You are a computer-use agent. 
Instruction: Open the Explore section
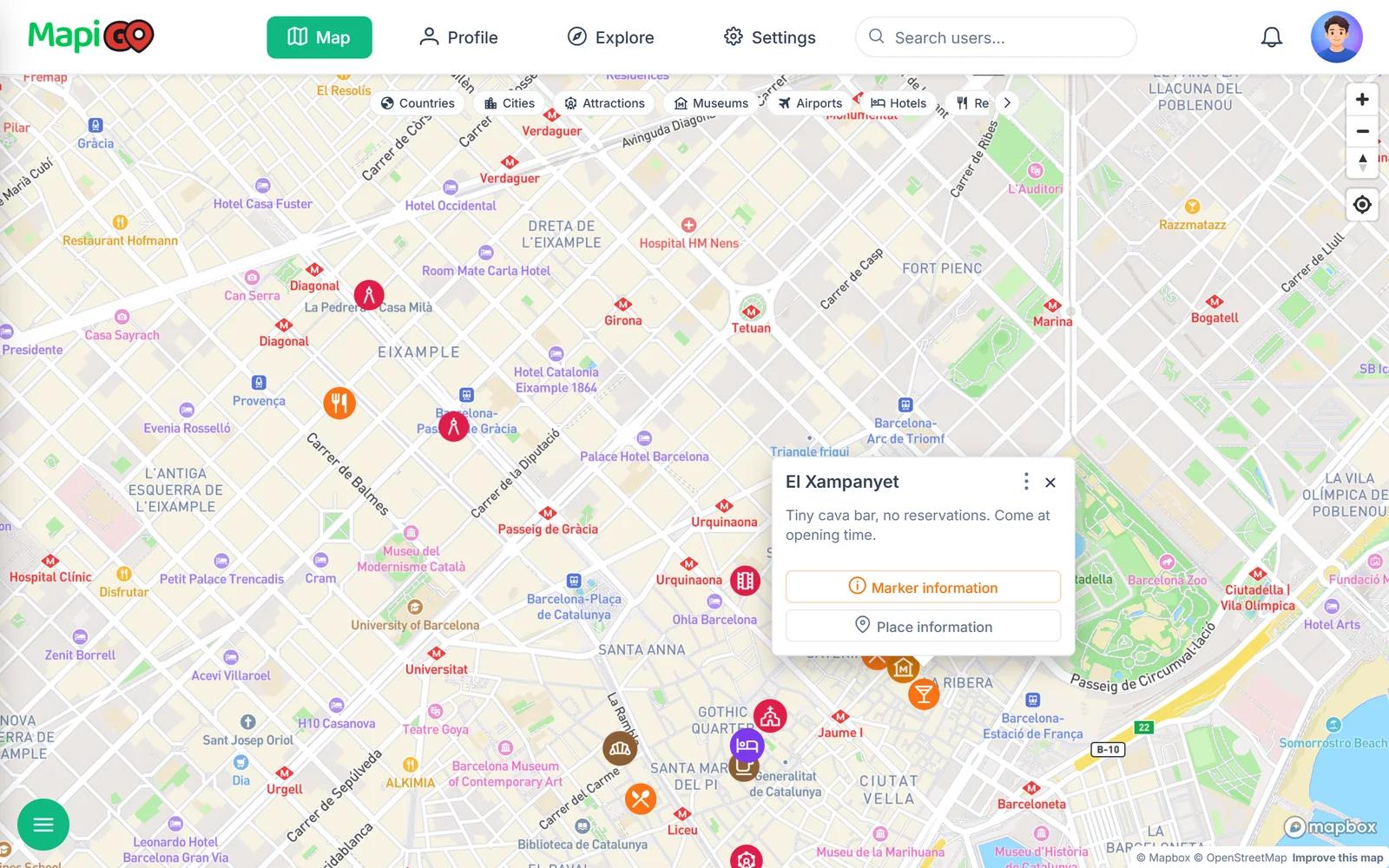pos(610,37)
